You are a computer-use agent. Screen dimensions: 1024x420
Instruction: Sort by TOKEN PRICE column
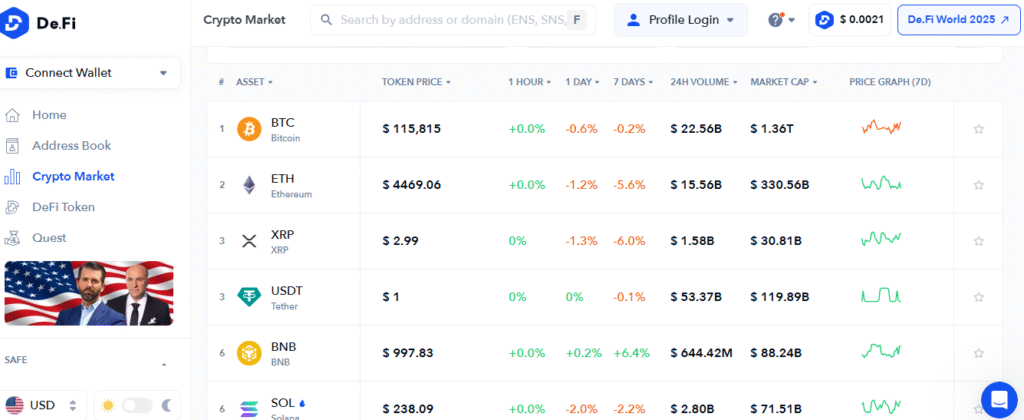416,82
